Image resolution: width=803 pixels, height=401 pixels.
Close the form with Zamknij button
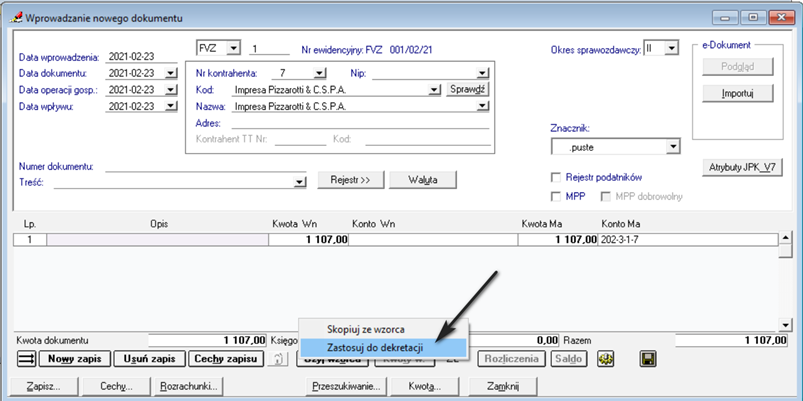504,387
